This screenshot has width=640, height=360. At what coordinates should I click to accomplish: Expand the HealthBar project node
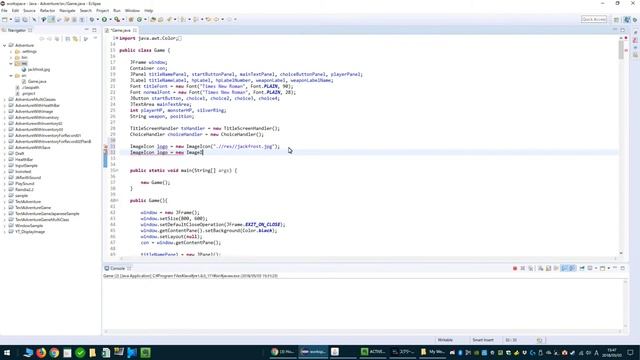[5, 160]
